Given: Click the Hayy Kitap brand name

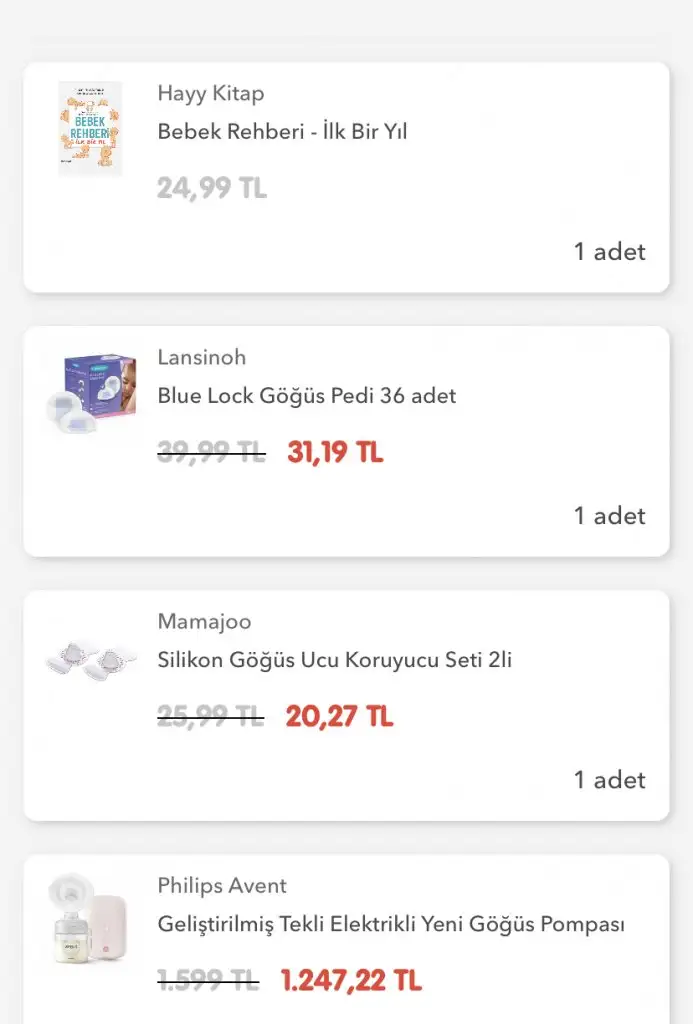Looking at the screenshot, I should 210,94.
